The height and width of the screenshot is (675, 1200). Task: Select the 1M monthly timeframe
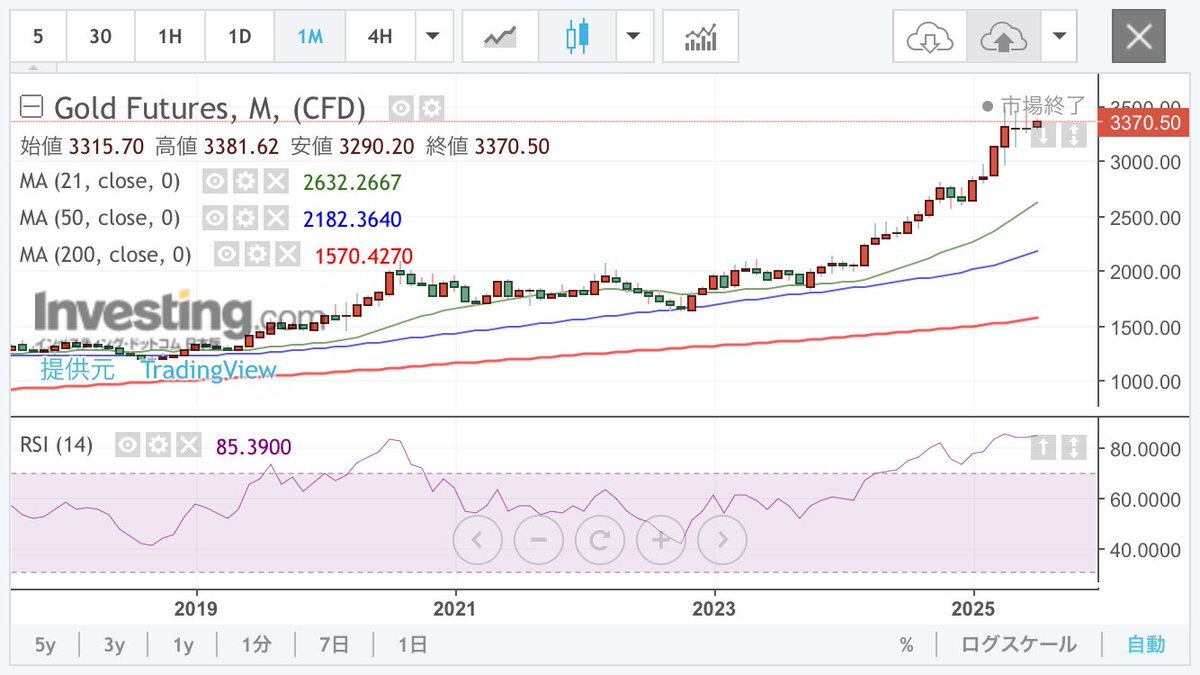coord(310,37)
